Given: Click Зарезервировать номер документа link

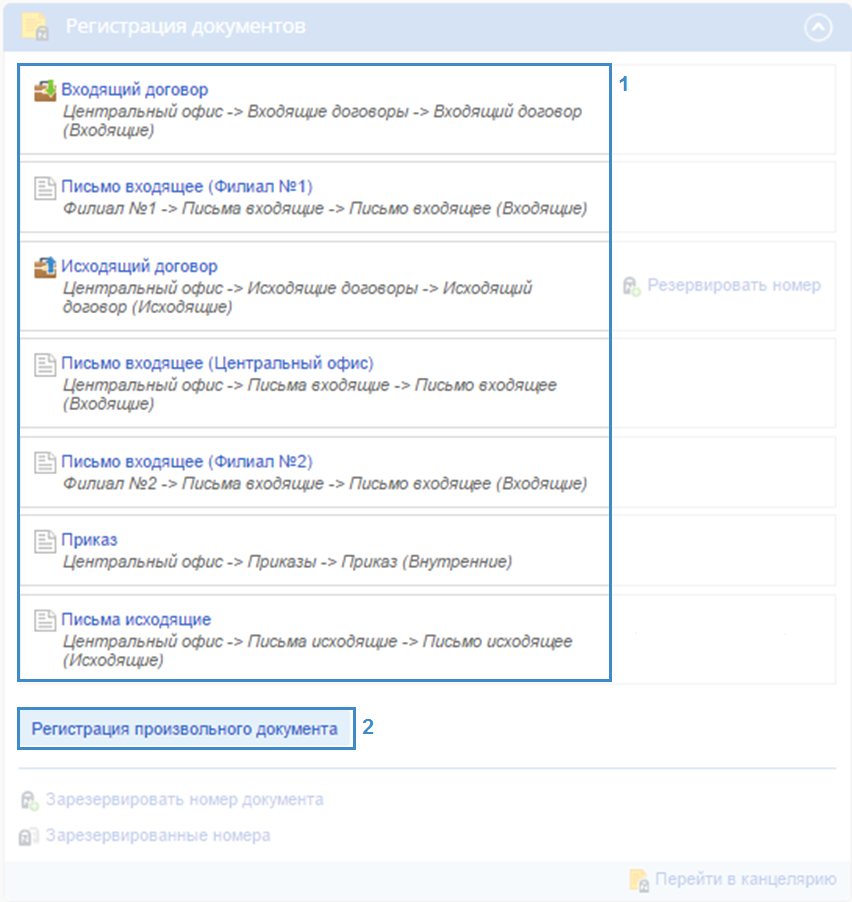Looking at the screenshot, I should (185, 800).
